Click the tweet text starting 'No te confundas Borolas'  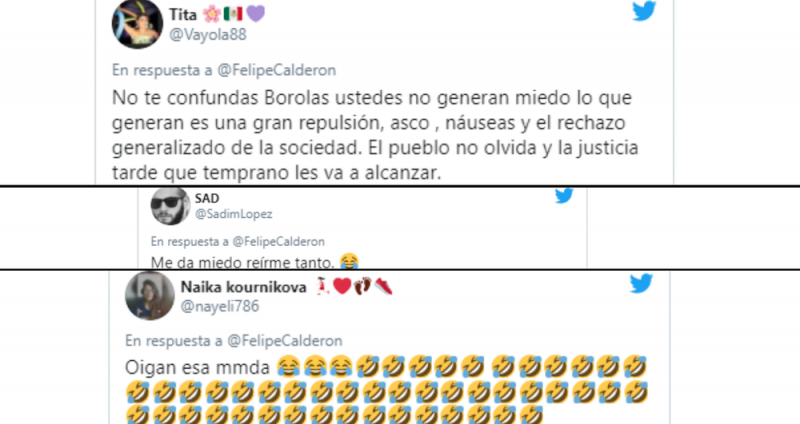click(375, 135)
